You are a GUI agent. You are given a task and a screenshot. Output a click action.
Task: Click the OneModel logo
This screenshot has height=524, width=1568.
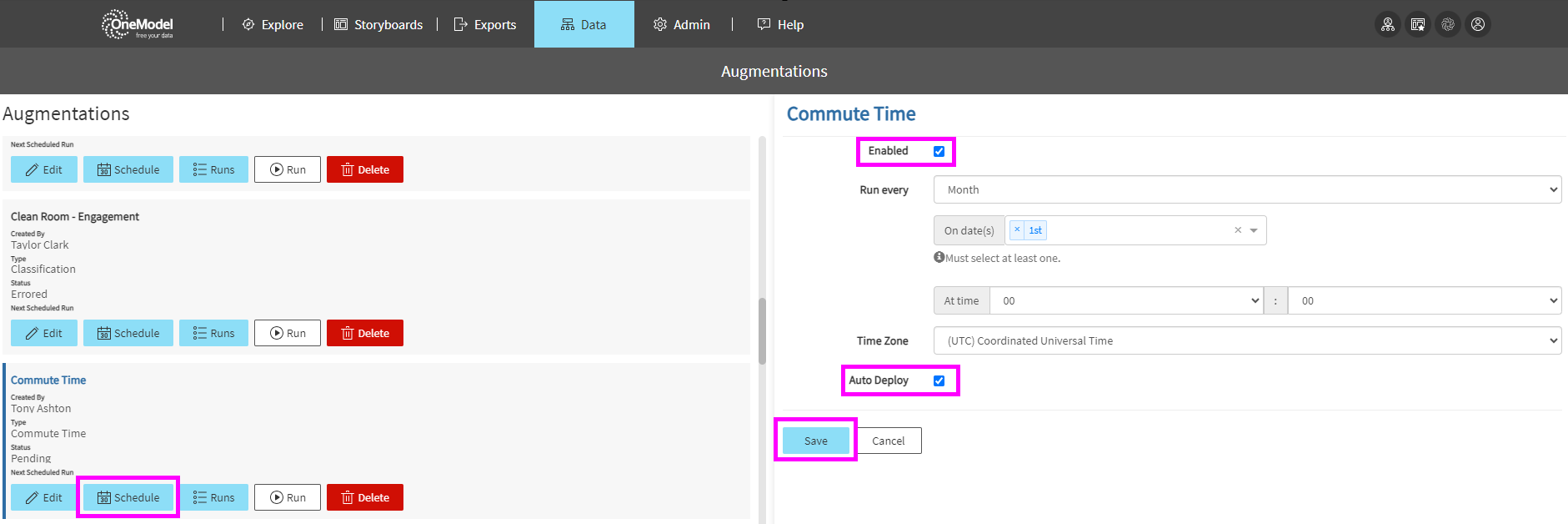pyautogui.click(x=138, y=24)
